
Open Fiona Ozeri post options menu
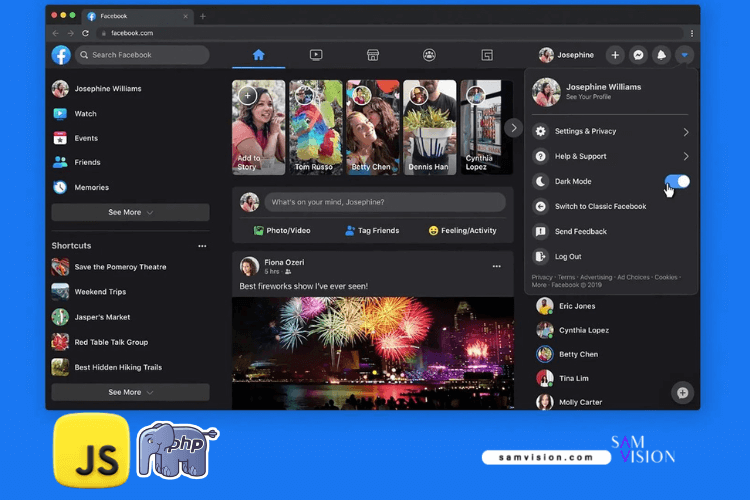496,266
